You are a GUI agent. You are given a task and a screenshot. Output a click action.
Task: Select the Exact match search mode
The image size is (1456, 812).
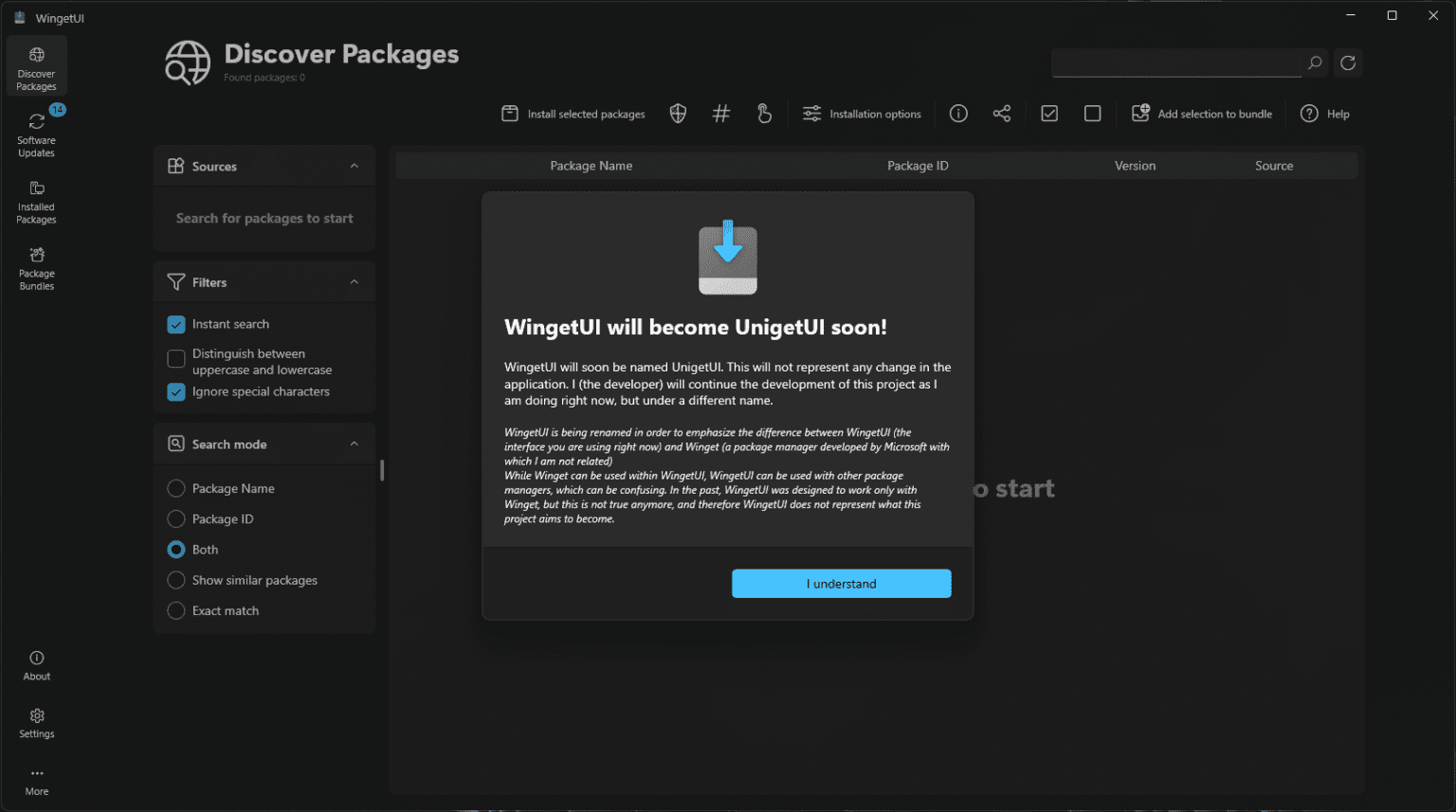point(175,610)
